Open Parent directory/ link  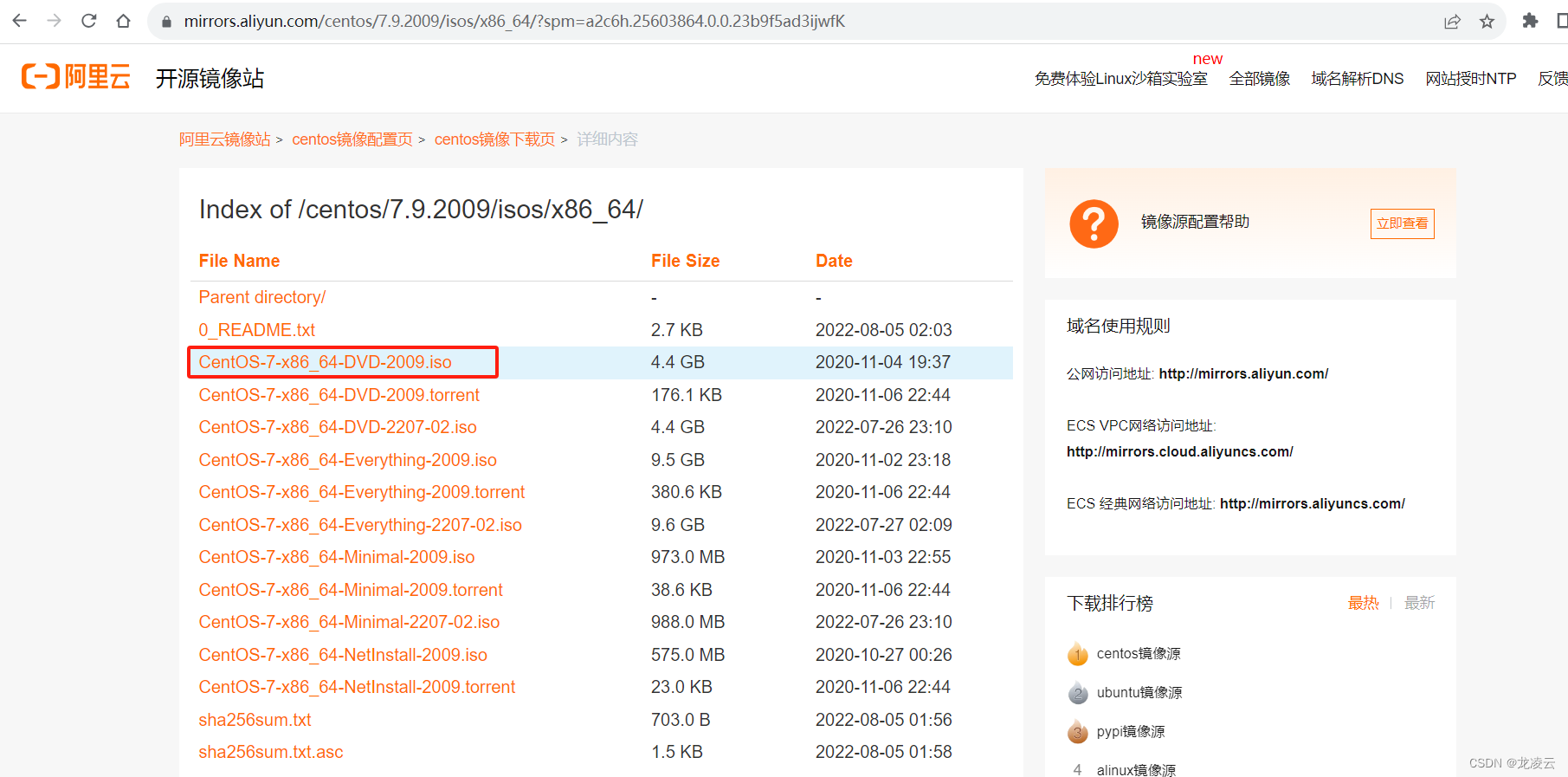point(262,297)
